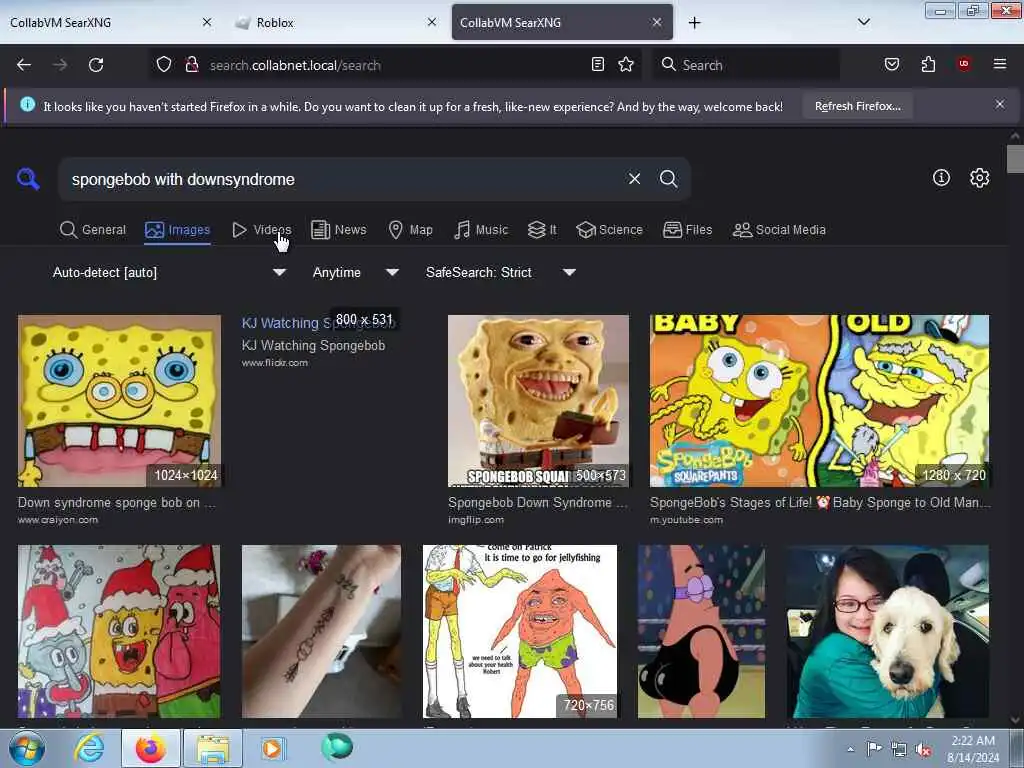
Task: Open the 1024×1024 craiyon sponge image
Action: [120, 401]
